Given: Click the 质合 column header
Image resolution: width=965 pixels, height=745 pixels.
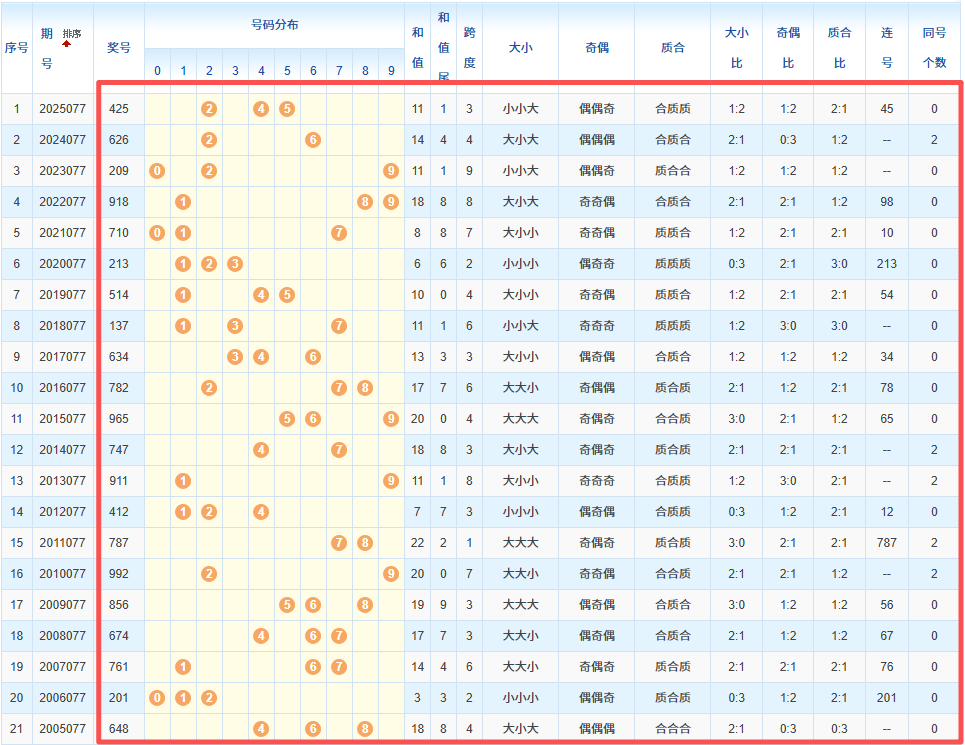Looking at the screenshot, I should (673, 47).
